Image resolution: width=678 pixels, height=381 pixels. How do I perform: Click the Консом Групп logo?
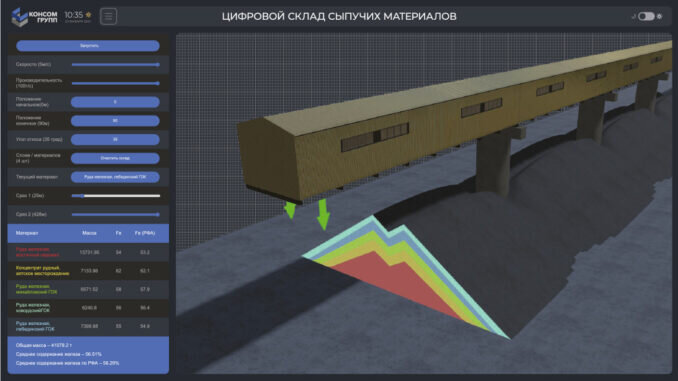34,16
